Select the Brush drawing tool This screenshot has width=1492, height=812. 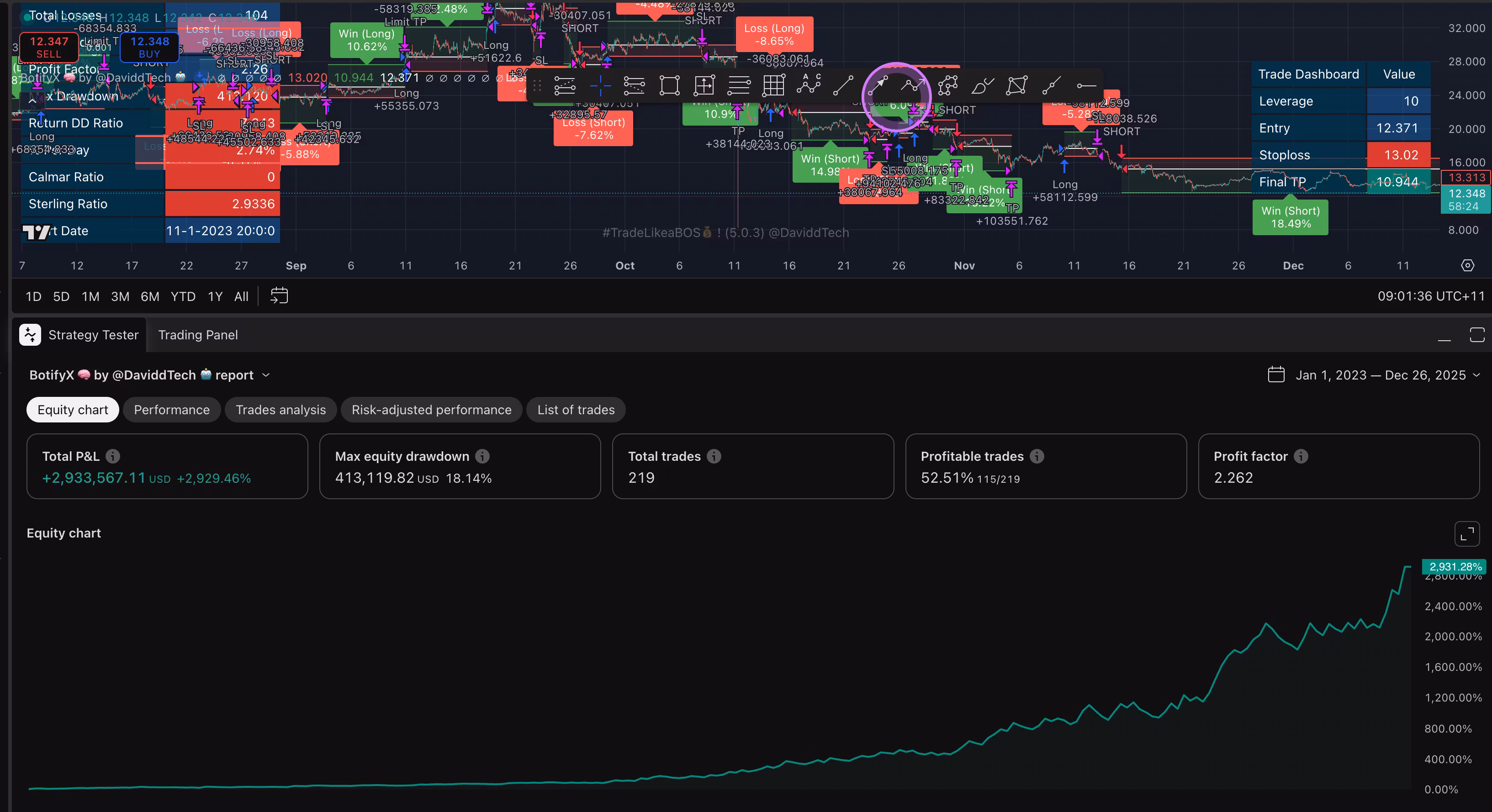[982, 86]
